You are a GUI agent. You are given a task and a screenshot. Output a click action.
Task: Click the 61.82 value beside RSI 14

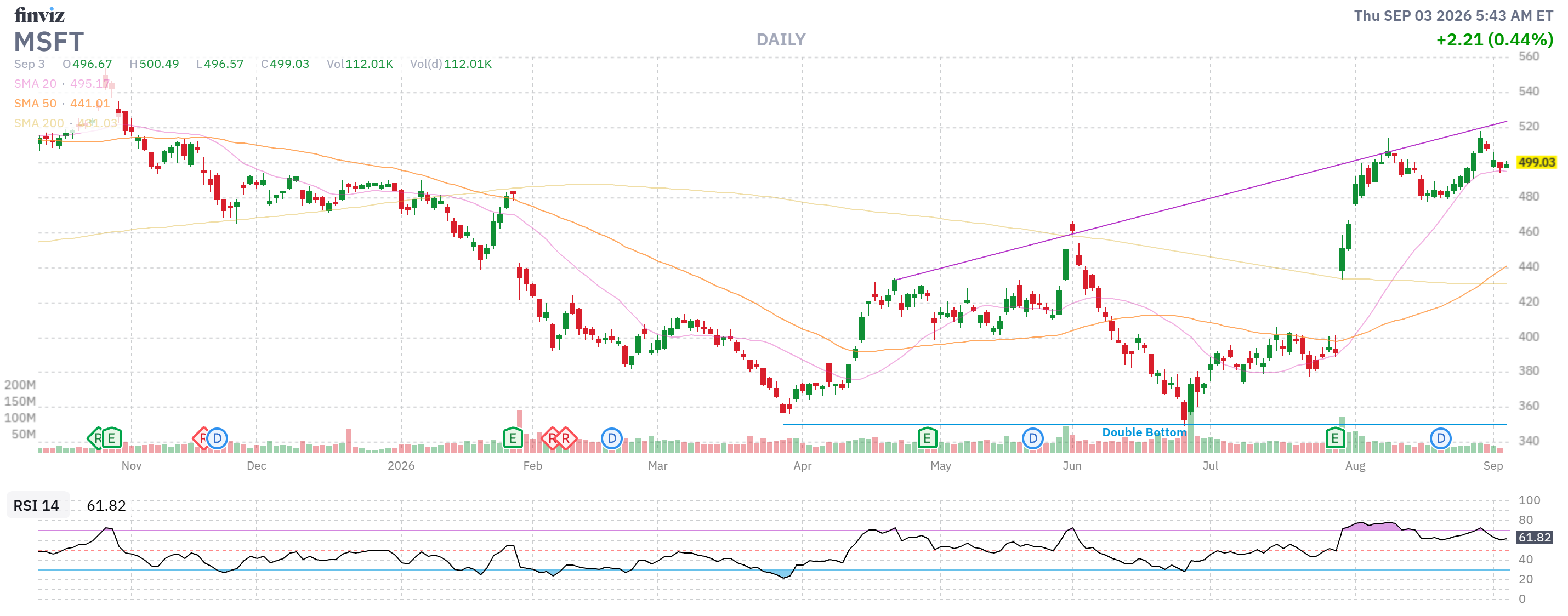pos(106,506)
